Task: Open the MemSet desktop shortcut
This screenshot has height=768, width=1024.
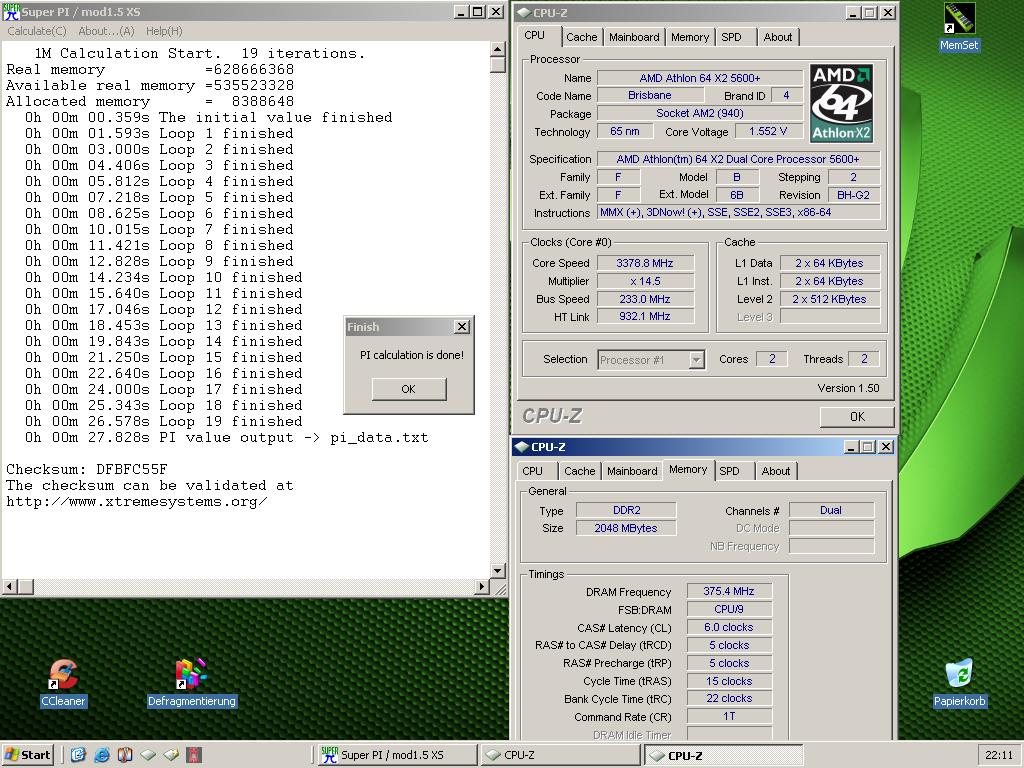Action: click(959, 26)
